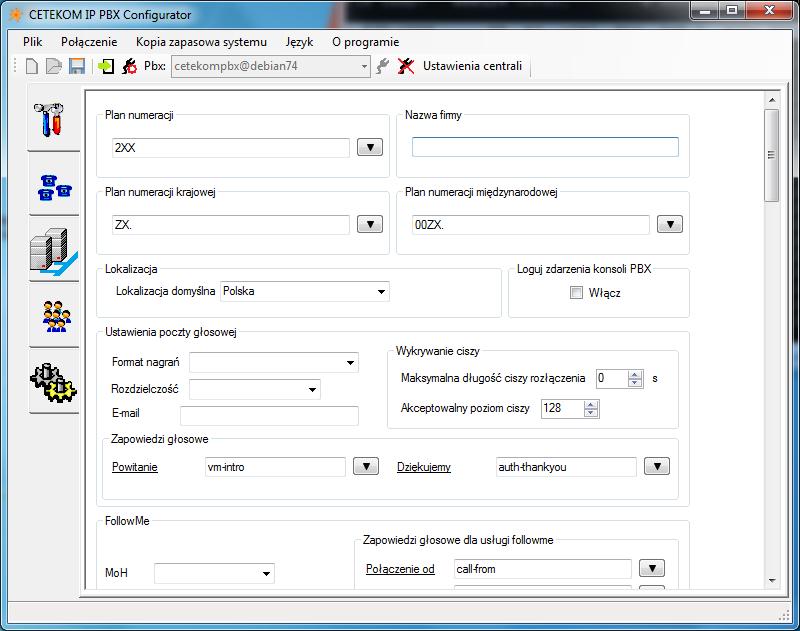Decrease Akceptowalny poziom ciszy value
This screenshot has height=631, width=800.
pos(590,413)
